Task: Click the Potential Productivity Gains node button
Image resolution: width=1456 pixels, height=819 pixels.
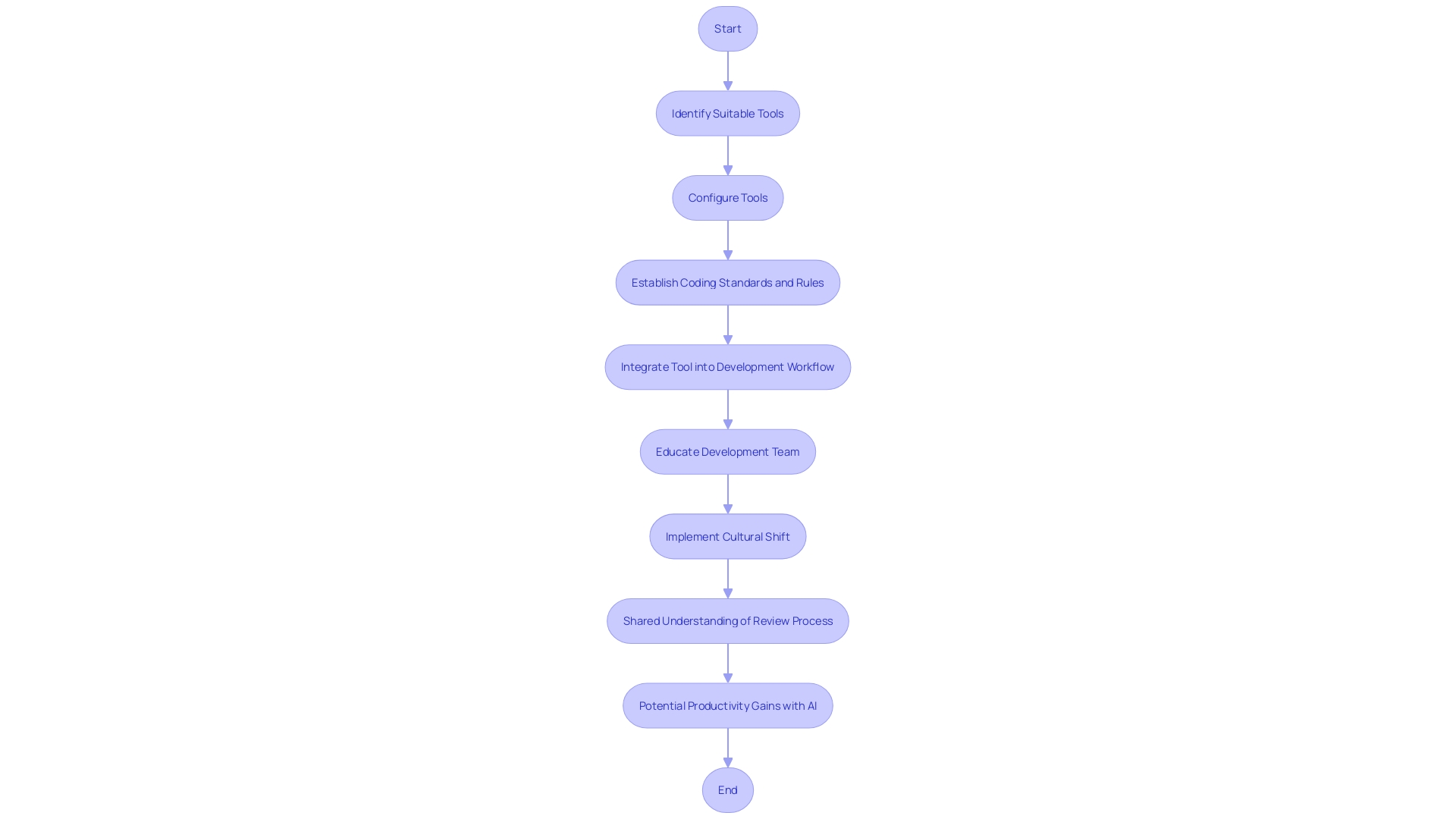Action: (x=727, y=705)
